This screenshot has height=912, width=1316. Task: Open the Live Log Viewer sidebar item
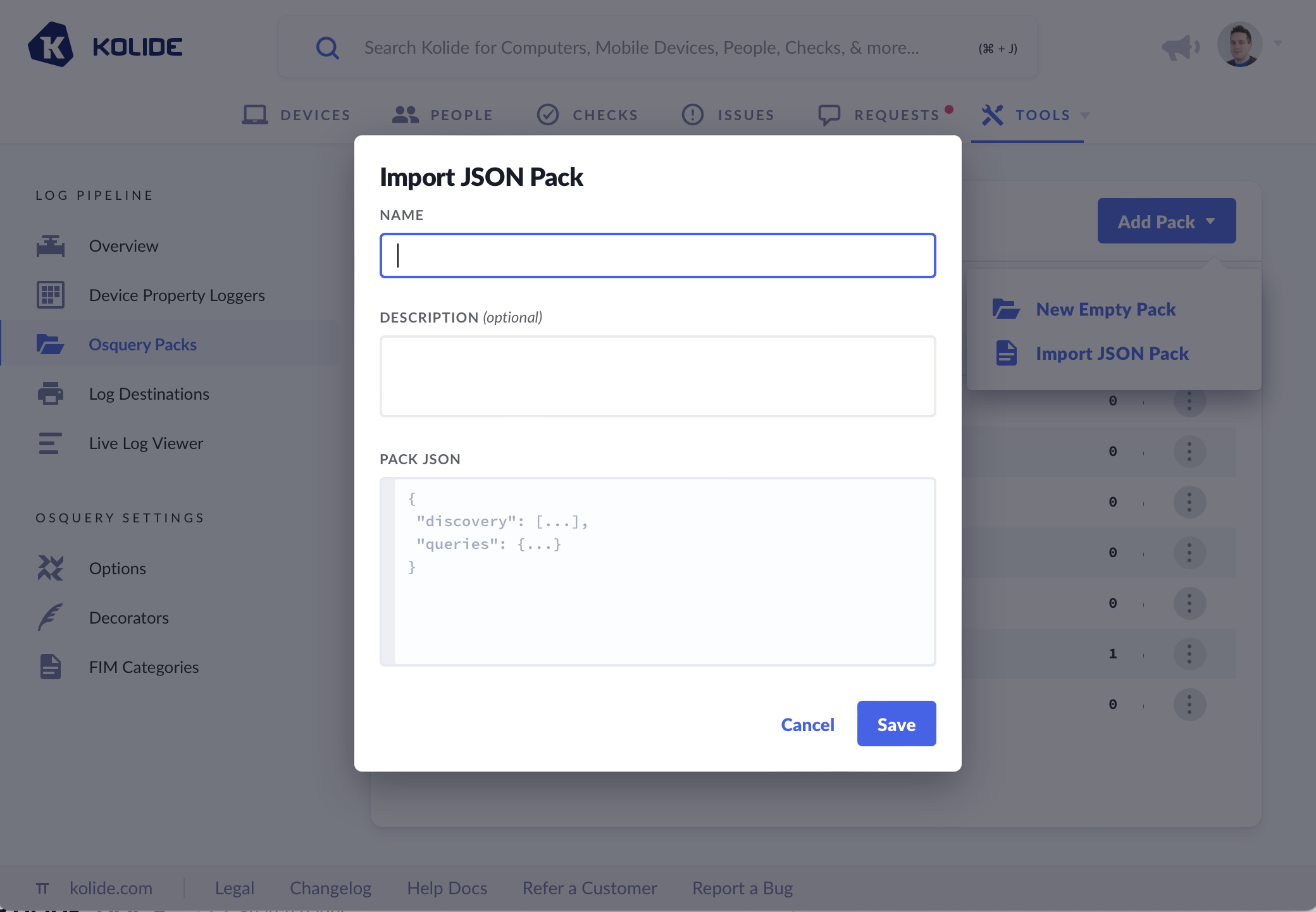(x=146, y=443)
